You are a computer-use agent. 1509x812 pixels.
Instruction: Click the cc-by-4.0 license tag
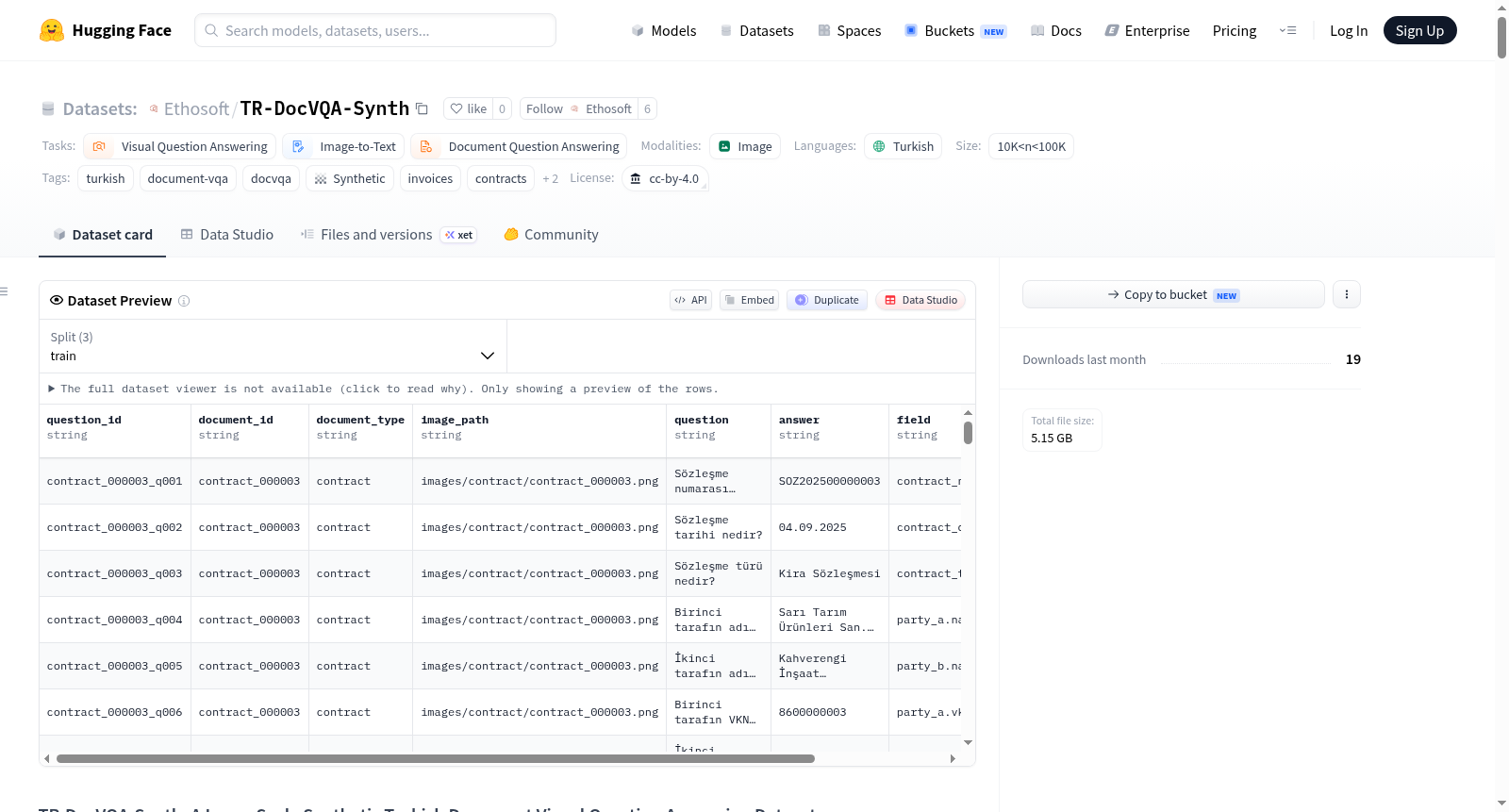pos(665,178)
